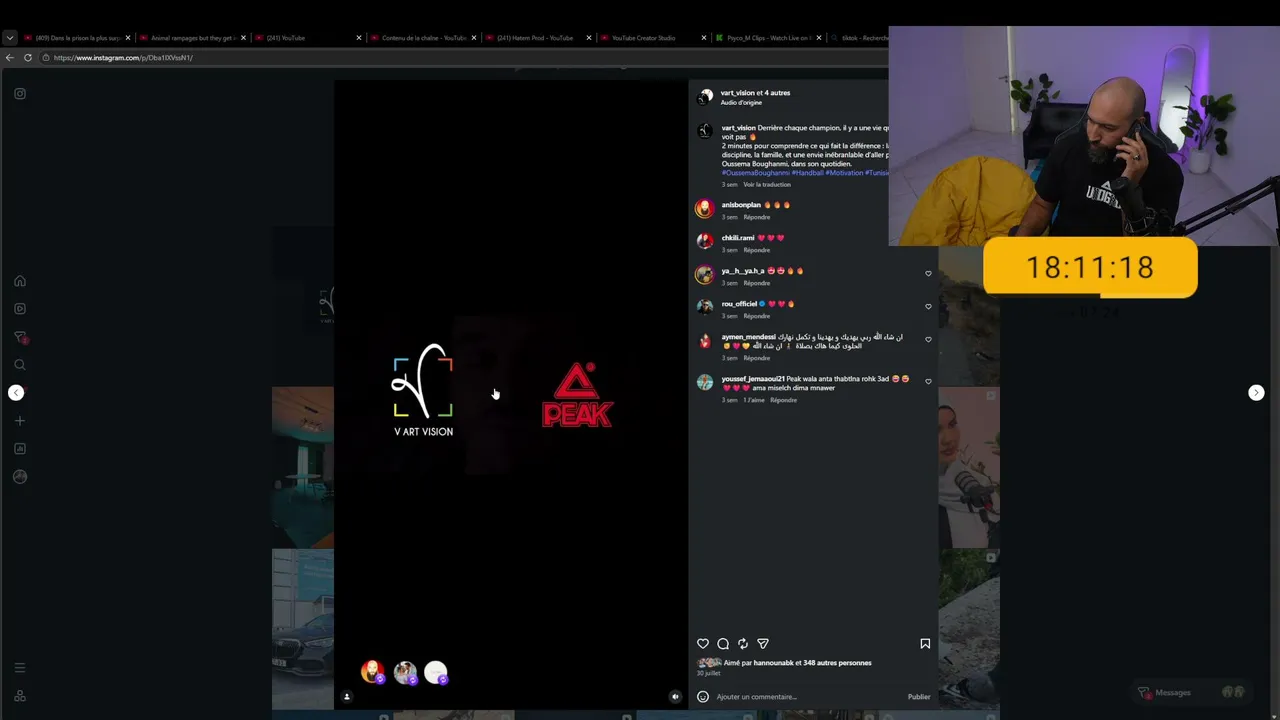Click 'Voir la traduction' under the caption
The height and width of the screenshot is (720, 1280).
767,185
